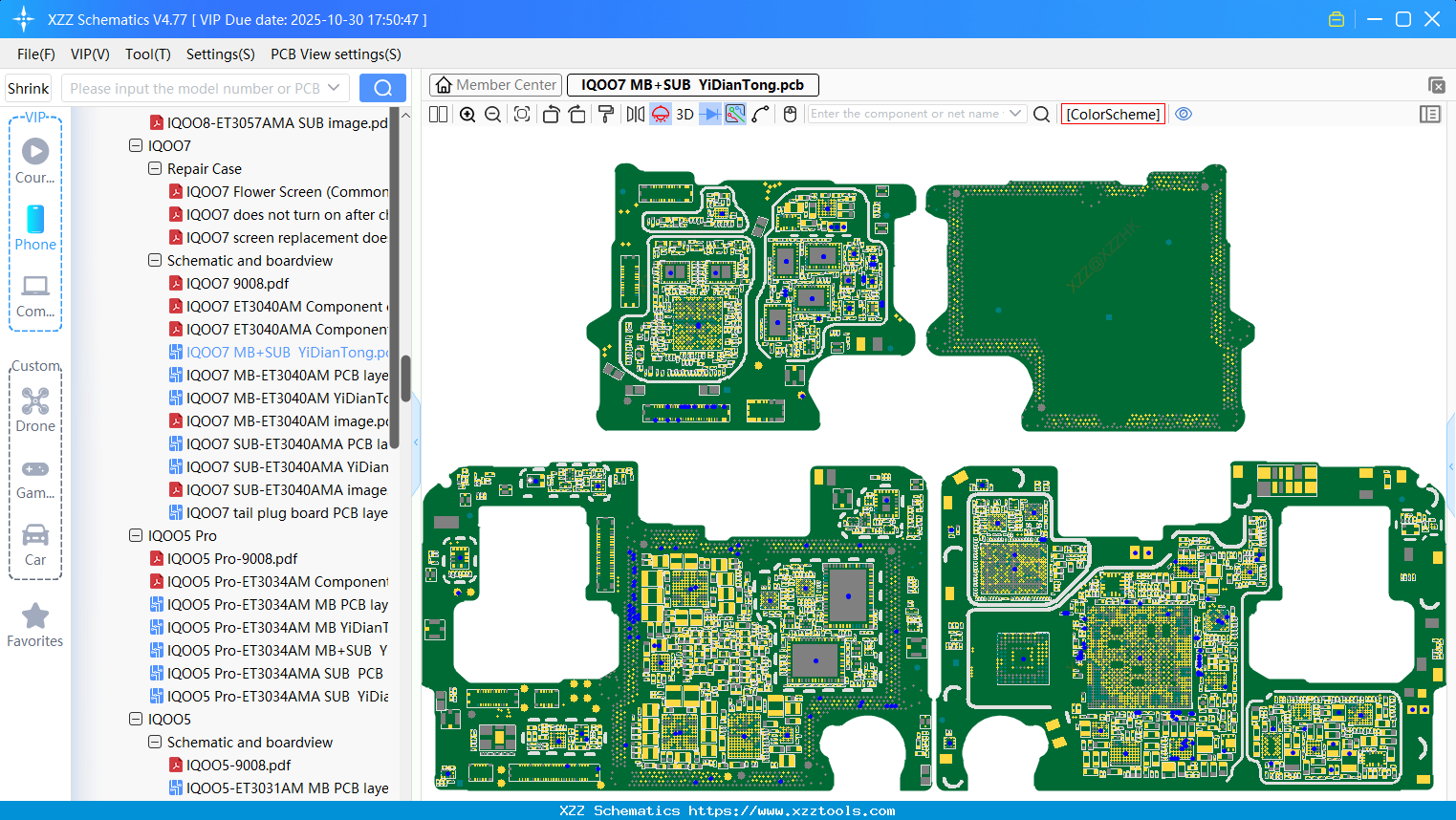Select the curved trace line tool
This screenshot has height=820, width=1456.
(x=761, y=114)
